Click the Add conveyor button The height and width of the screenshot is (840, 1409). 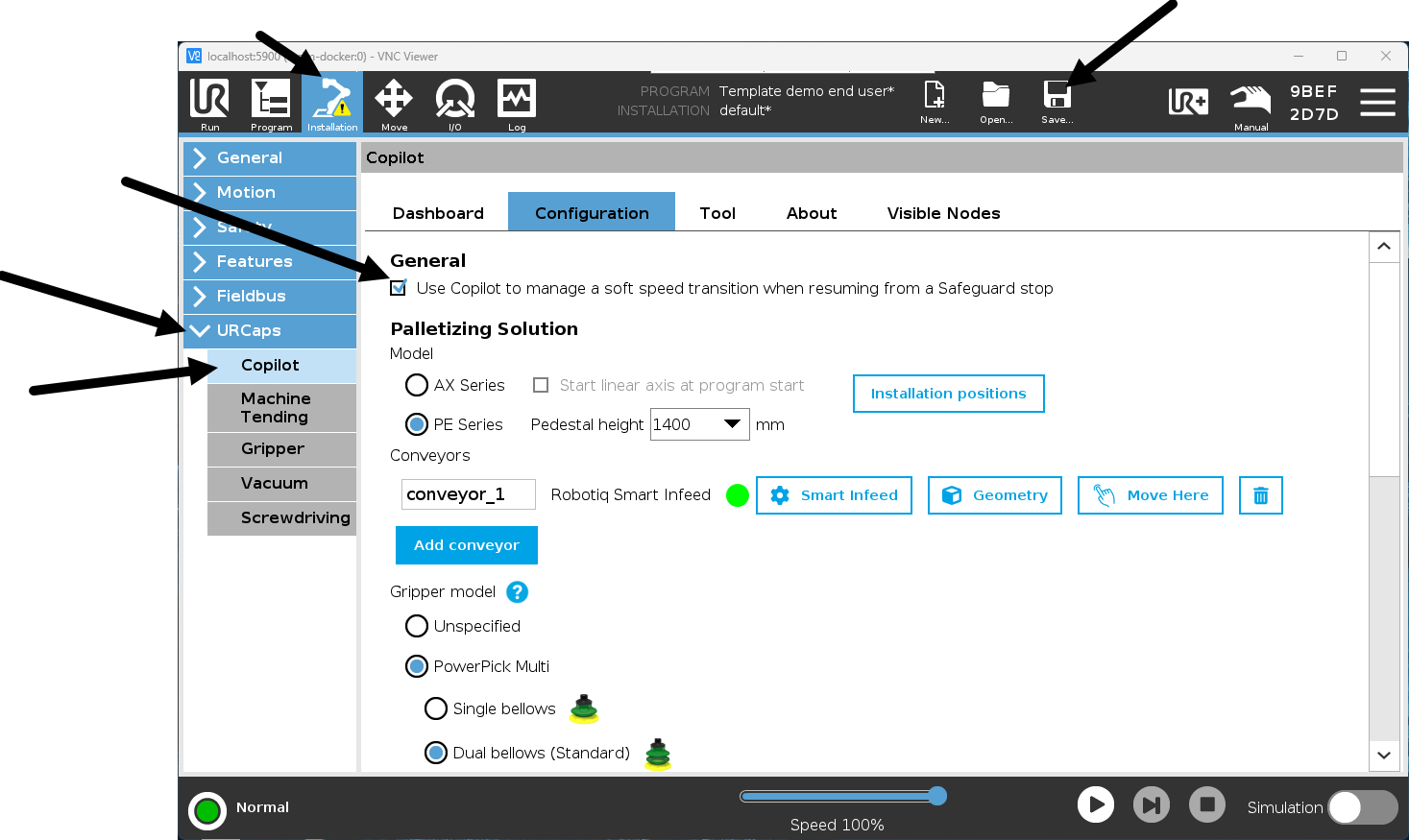click(466, 545)
